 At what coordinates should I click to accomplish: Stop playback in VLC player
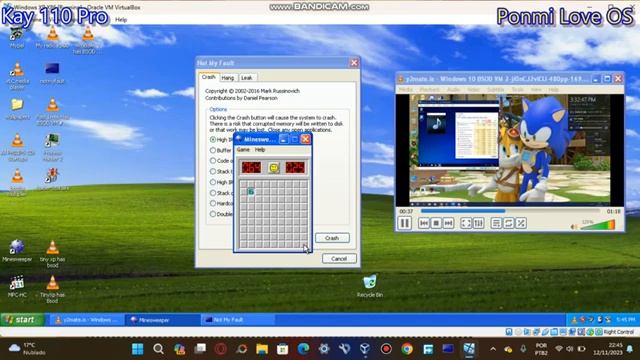pos(436,223)
